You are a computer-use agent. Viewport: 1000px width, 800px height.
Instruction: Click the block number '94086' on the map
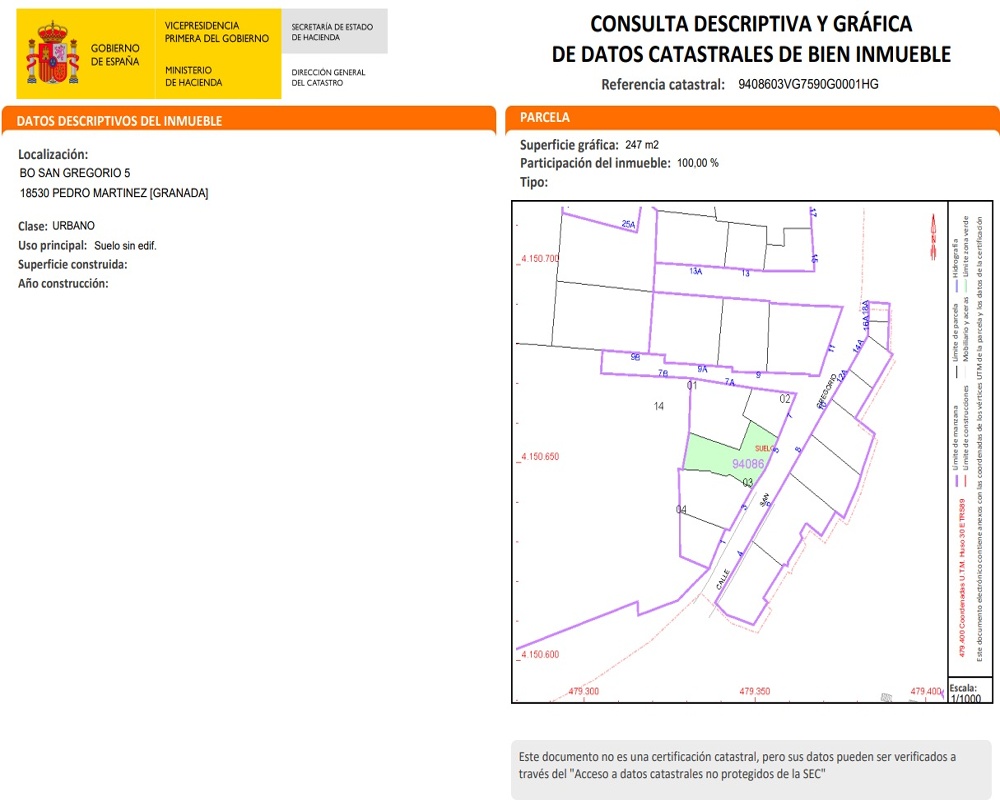pos(748,464)
